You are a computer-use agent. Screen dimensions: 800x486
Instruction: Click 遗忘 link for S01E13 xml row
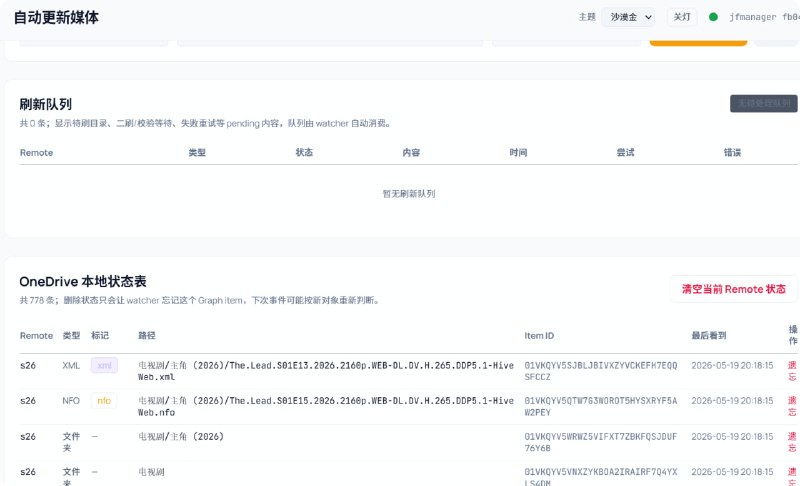(x=792, y=371)
